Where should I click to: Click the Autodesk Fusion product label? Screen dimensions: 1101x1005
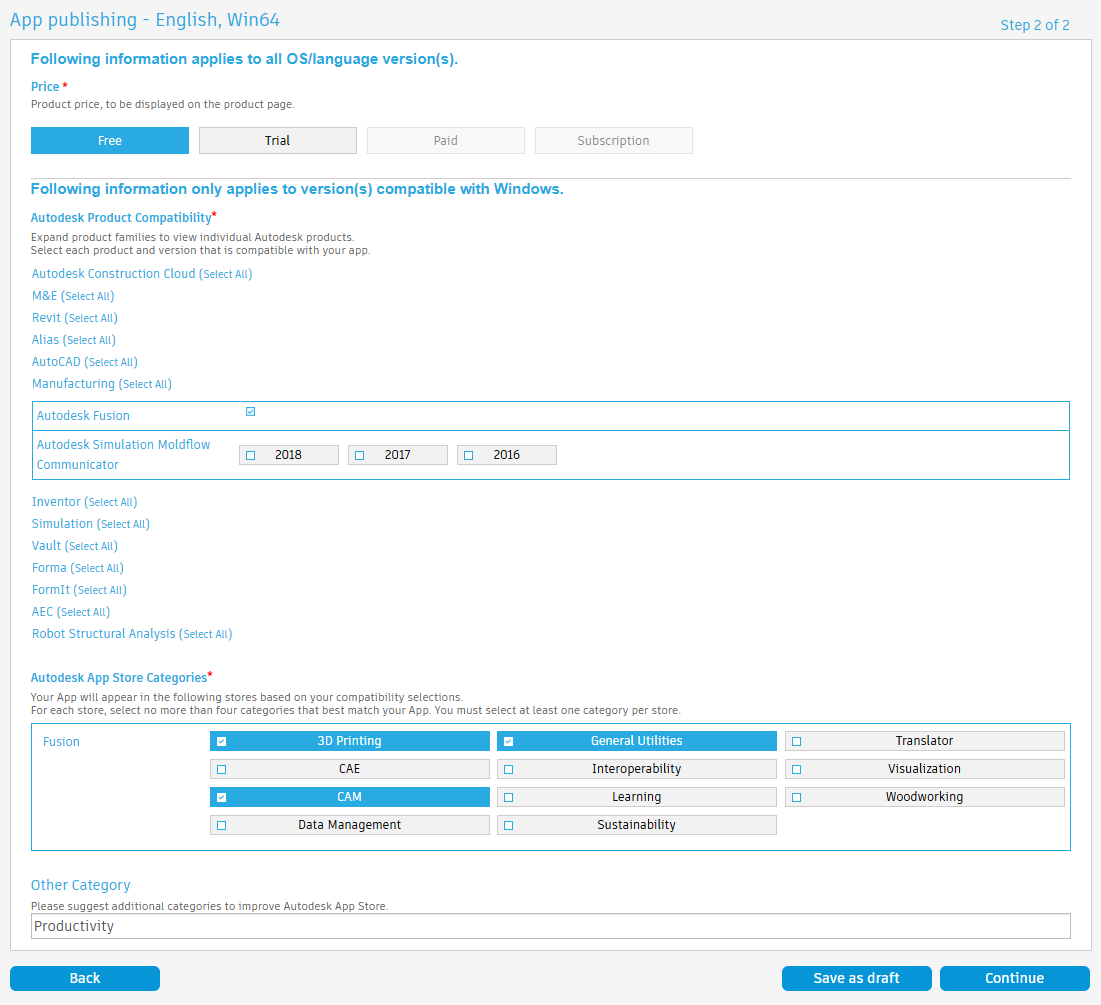pos(83,416)
